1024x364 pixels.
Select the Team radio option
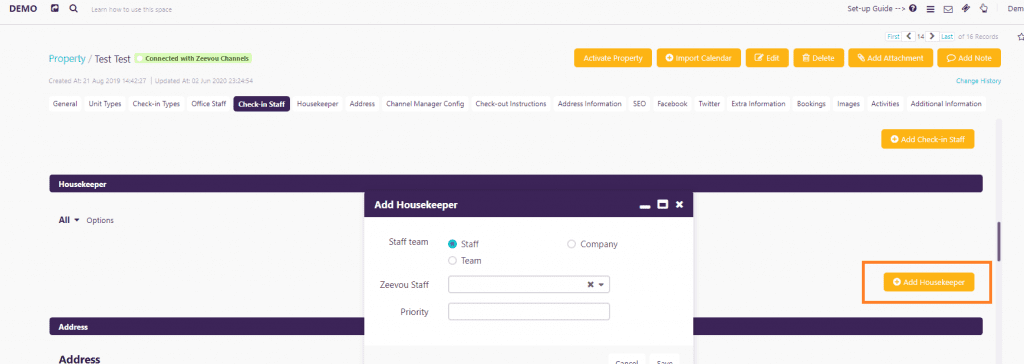(x=453, y=261)
